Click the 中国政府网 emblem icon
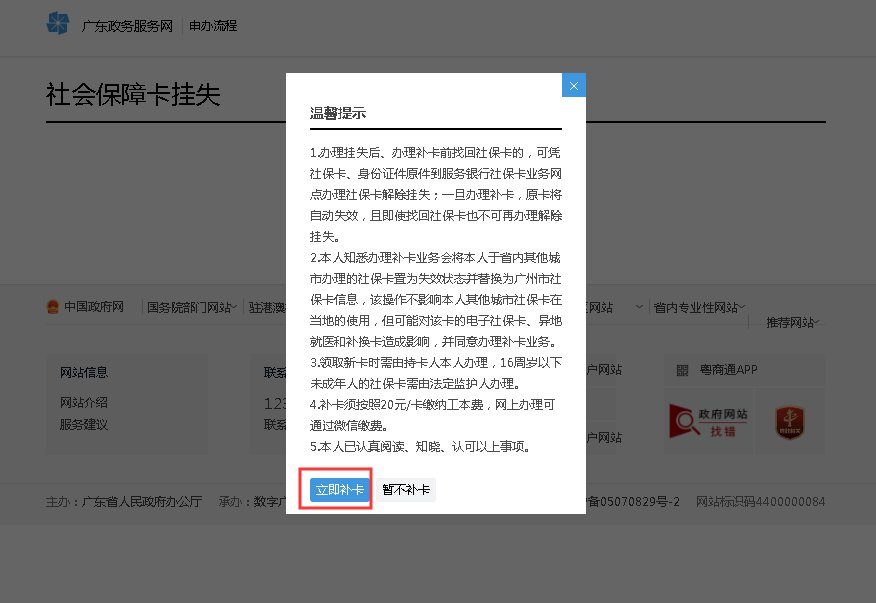Screen dimensions: 876x603 (x=53, y=307)
